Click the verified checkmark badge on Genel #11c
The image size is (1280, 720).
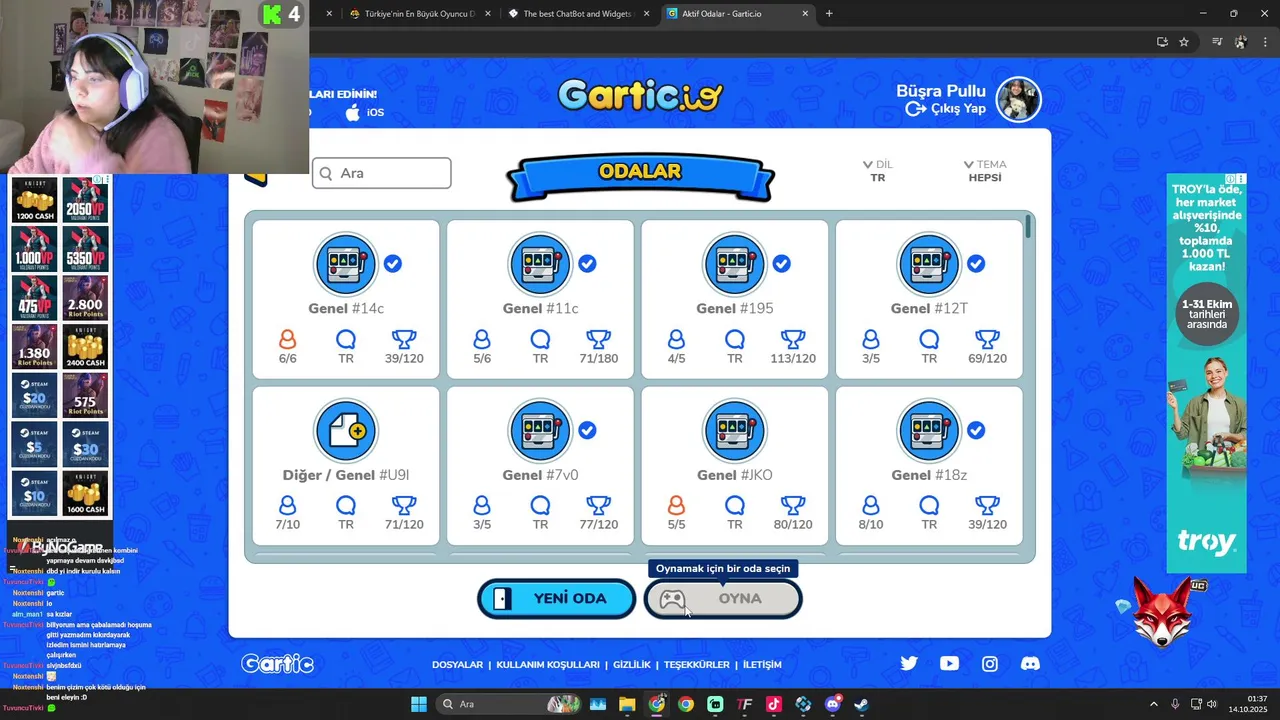587,263
